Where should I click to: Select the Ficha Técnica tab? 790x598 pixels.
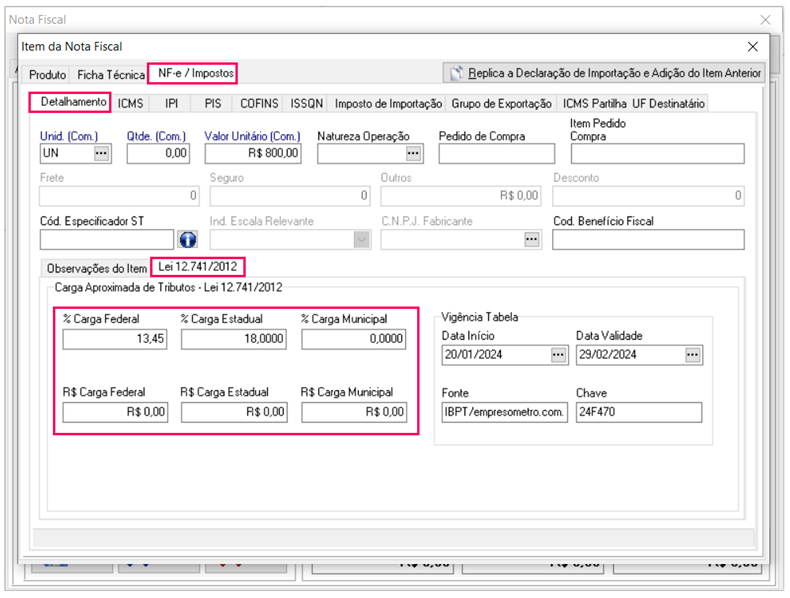tap(110, 74)
